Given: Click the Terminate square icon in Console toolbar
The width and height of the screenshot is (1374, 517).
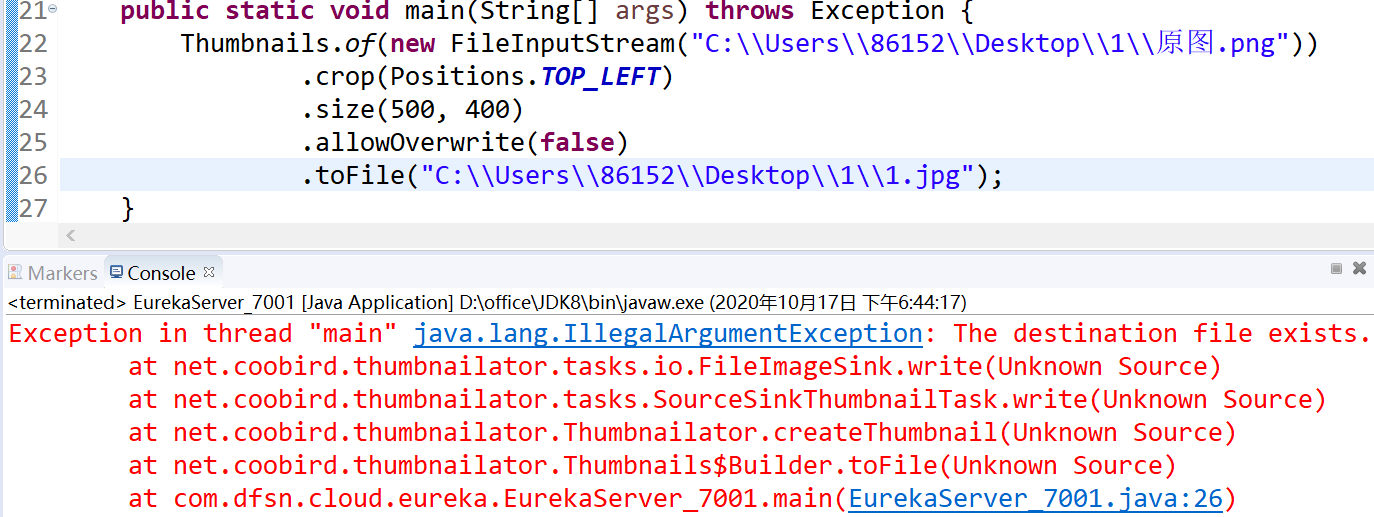Looking at the screenshot, I should pyautogui.click(x=1336, y=268).
